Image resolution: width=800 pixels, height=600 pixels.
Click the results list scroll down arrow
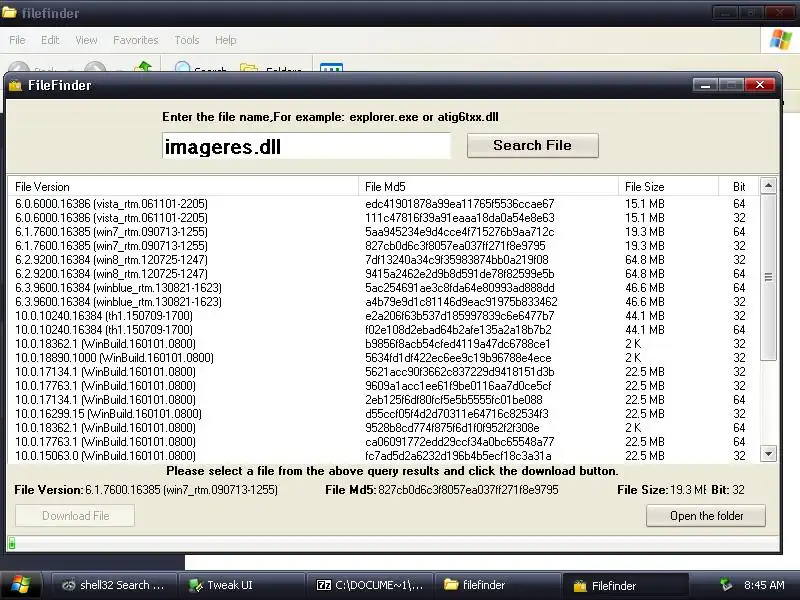click(x=768, y=453)
